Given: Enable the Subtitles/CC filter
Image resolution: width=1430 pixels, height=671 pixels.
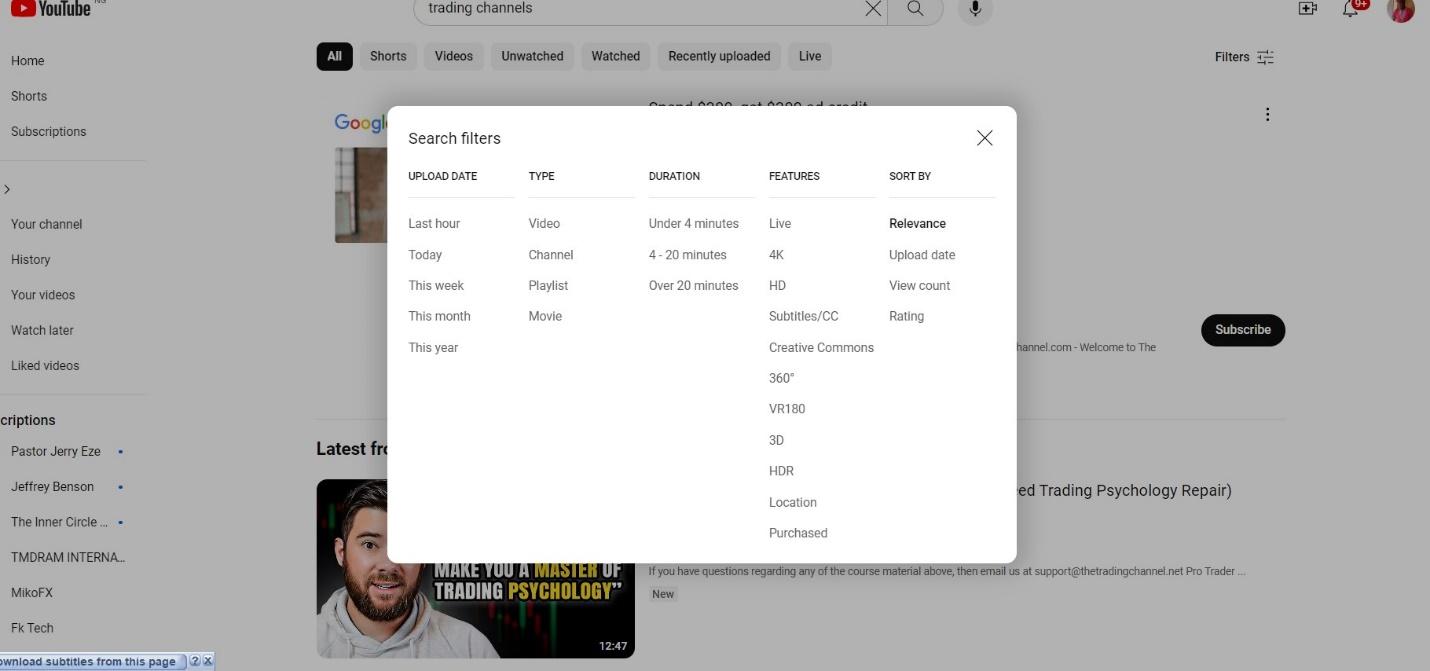Looking at the screenshot, I should pos(803,316).
